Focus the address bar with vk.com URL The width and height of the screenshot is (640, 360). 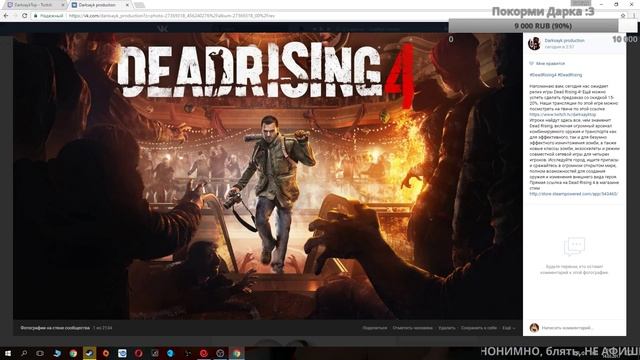tap(327, 16)
